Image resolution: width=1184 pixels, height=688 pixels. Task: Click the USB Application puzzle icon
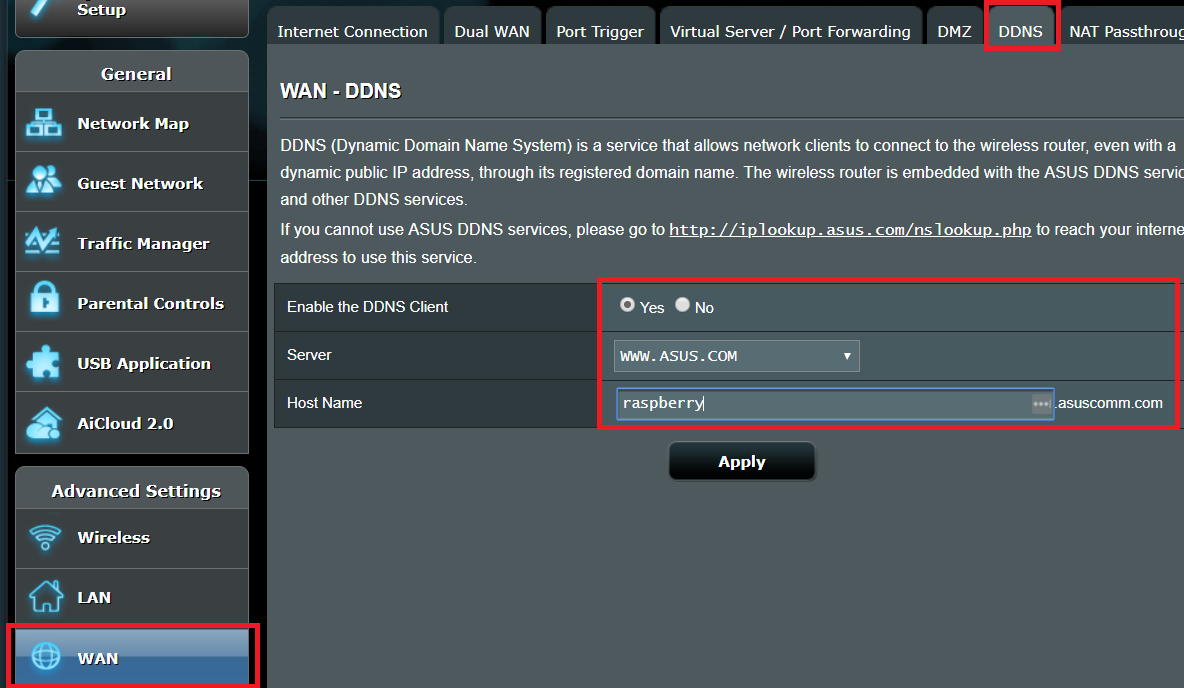43,362
